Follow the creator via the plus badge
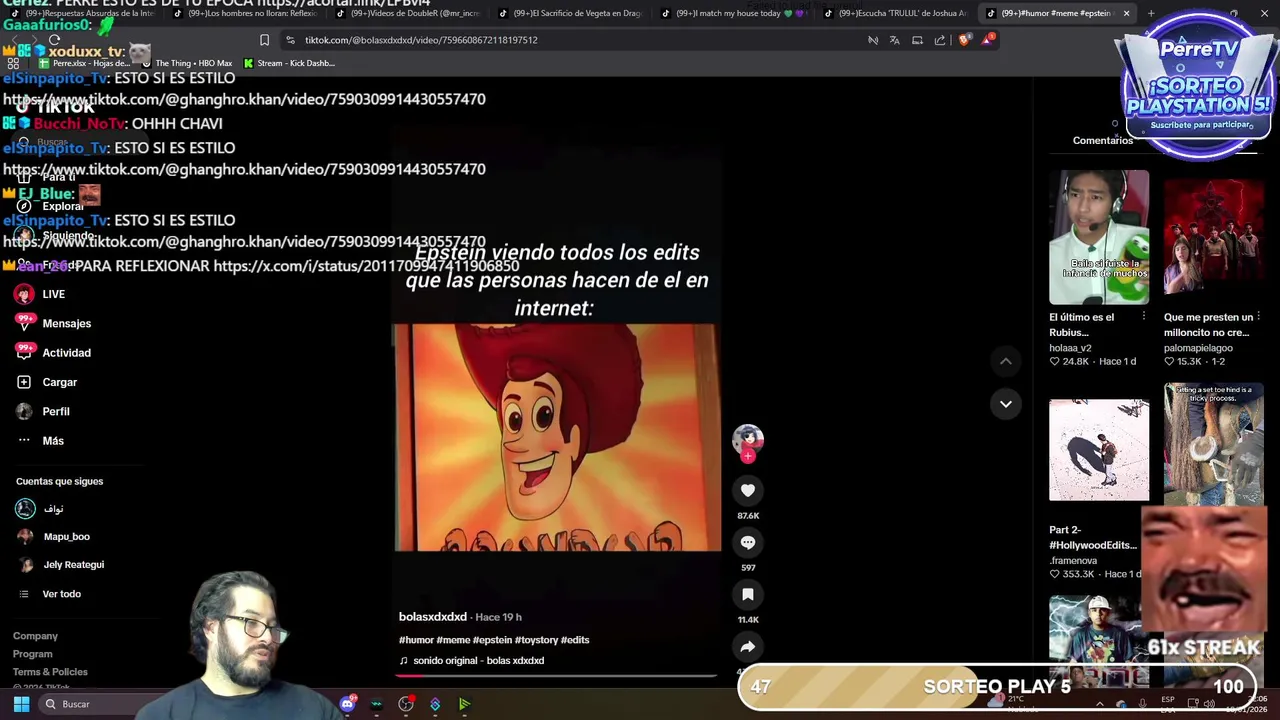The image size is (1280, 720). click(x=747, y=456)
